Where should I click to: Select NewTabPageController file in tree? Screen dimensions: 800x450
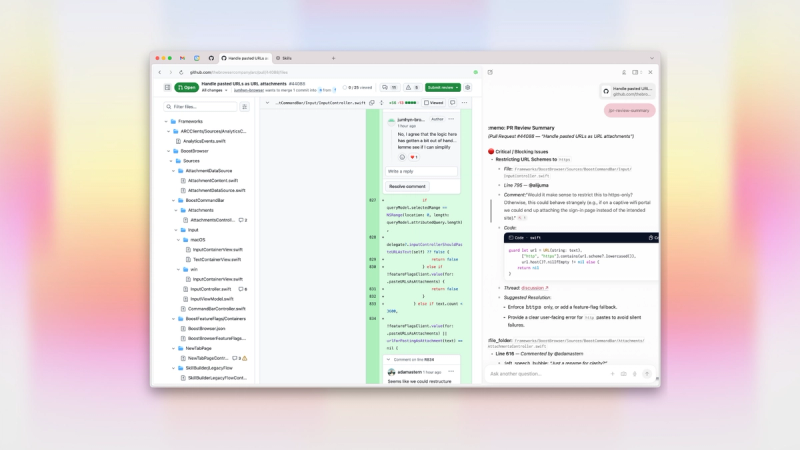(208, 358)
